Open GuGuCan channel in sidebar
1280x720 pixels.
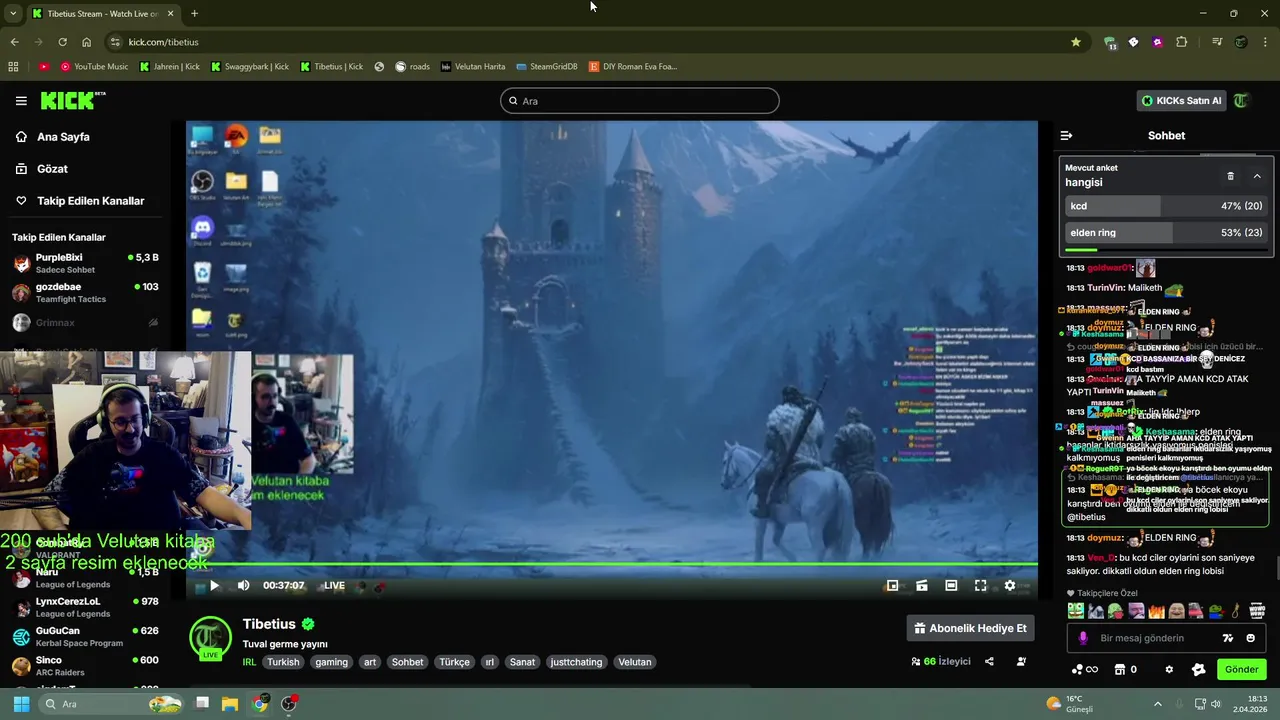click(x=86, y=637)
